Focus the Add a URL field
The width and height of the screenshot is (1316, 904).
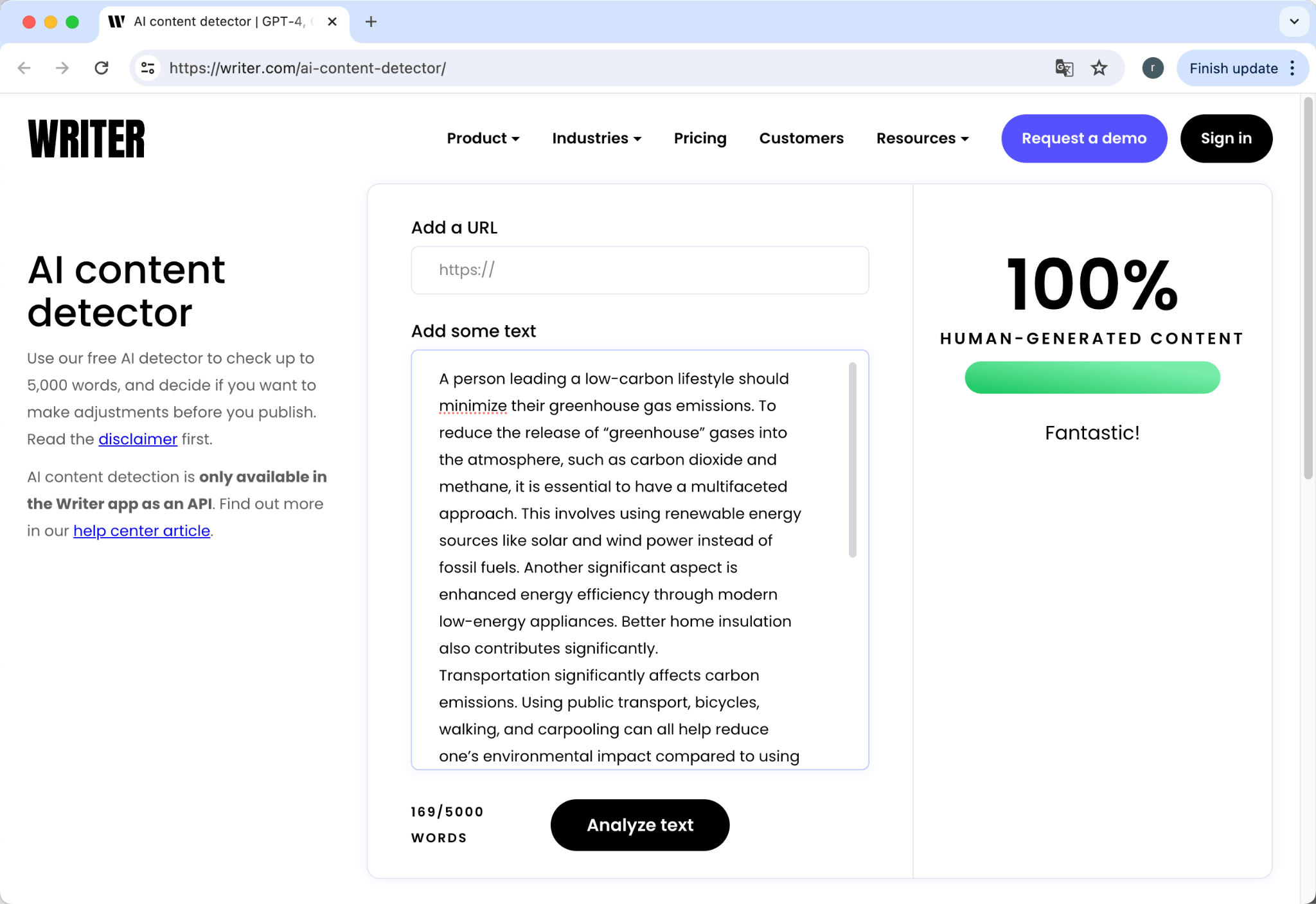(640, 270)
